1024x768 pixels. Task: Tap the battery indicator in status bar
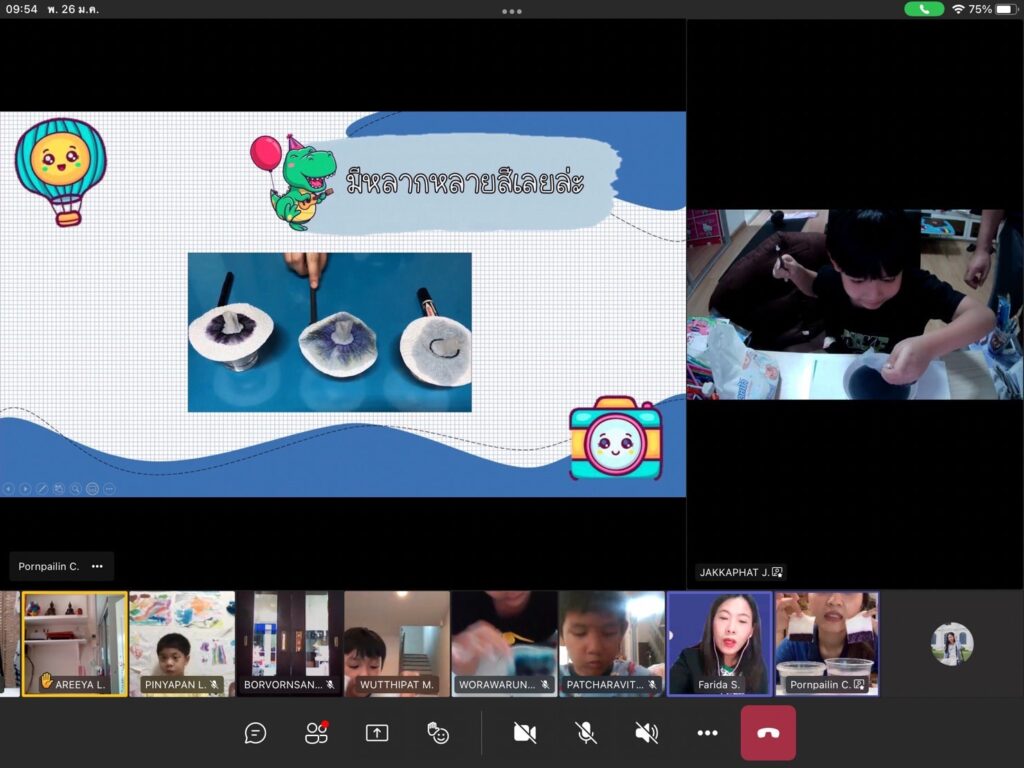(x=1005, y=9)
